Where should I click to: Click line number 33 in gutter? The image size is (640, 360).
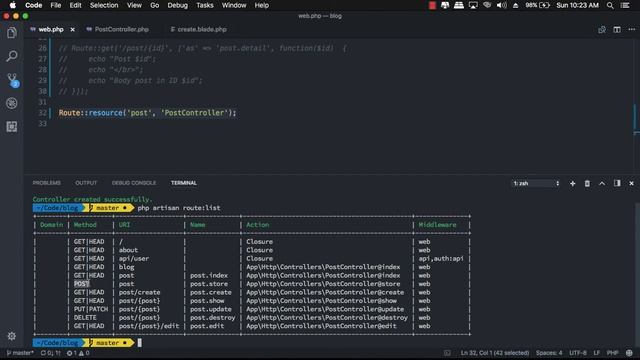tap(42, 123)
